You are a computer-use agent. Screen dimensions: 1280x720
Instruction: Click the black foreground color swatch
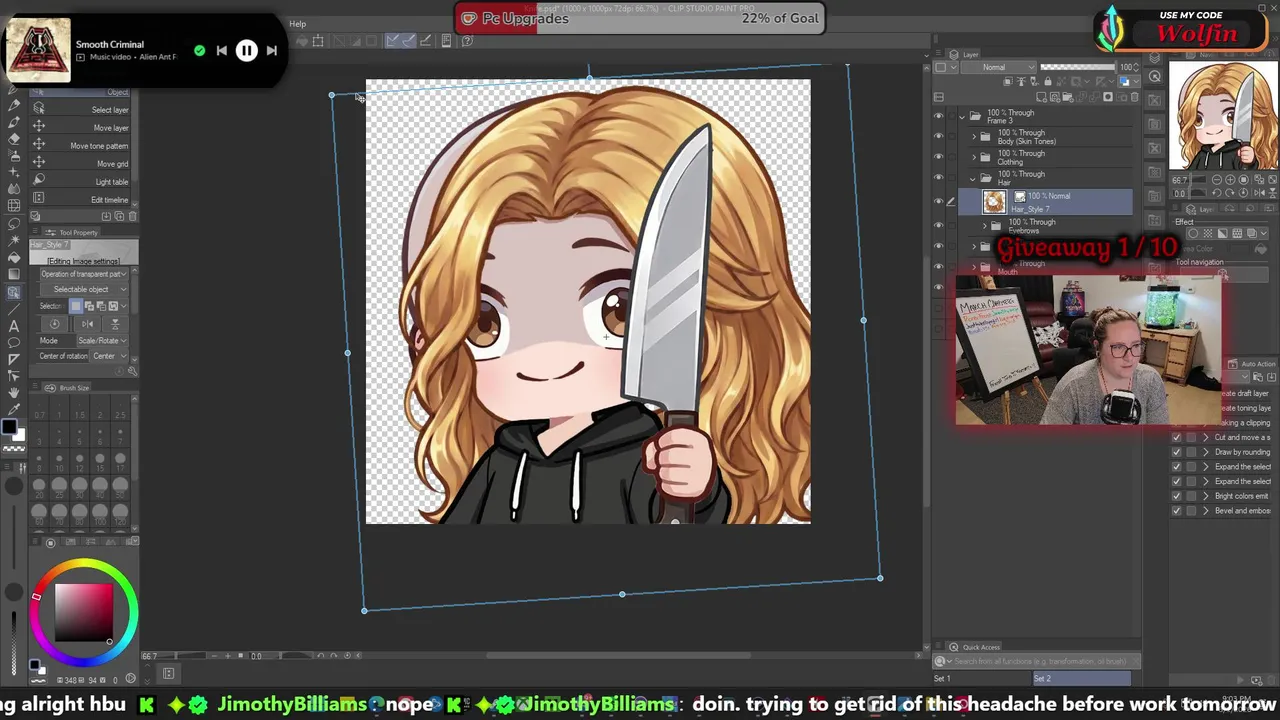point(9,428)
